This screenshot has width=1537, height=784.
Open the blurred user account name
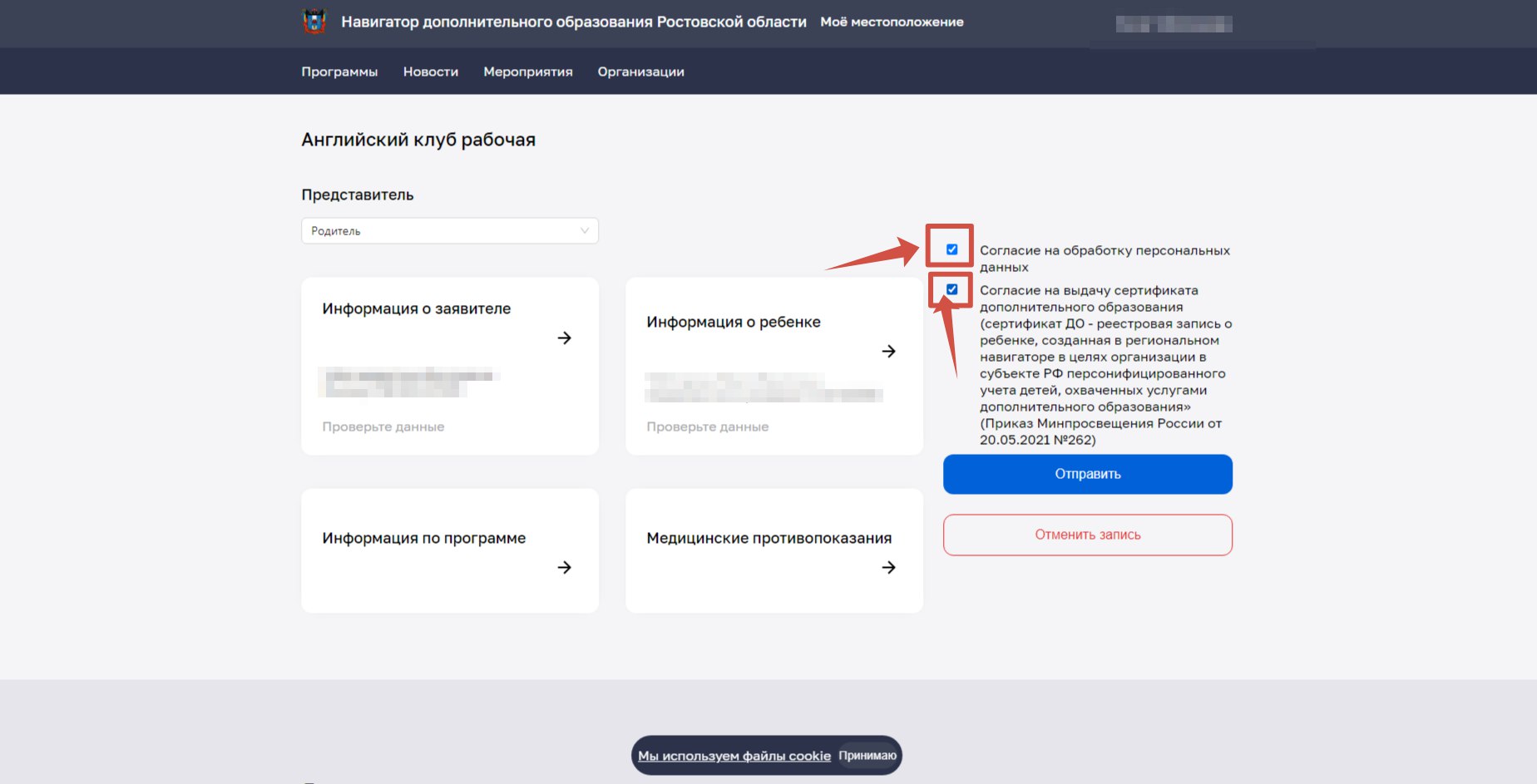point(1174,24)
